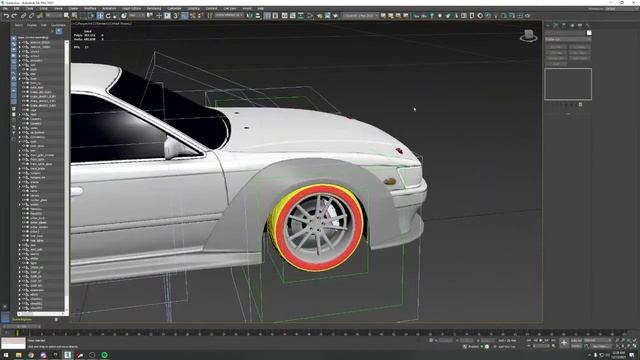Open the render preset dropdown in toolbar
640x360 pixels.
[360, 15]
